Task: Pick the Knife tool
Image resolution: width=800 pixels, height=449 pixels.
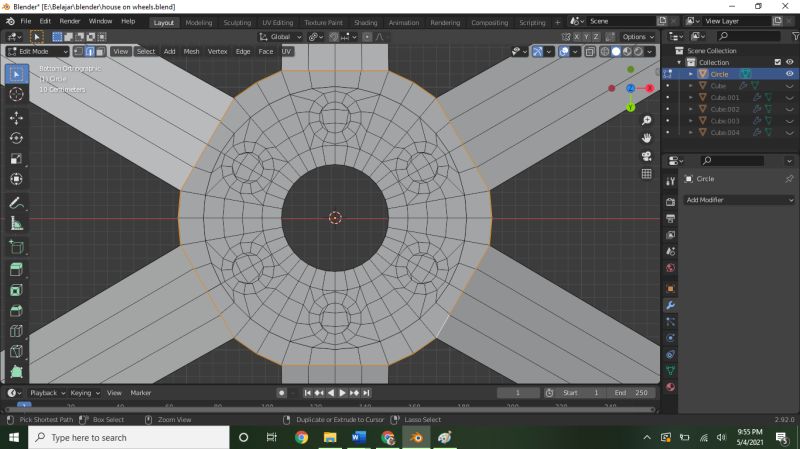Action: [x=16, y=352]
